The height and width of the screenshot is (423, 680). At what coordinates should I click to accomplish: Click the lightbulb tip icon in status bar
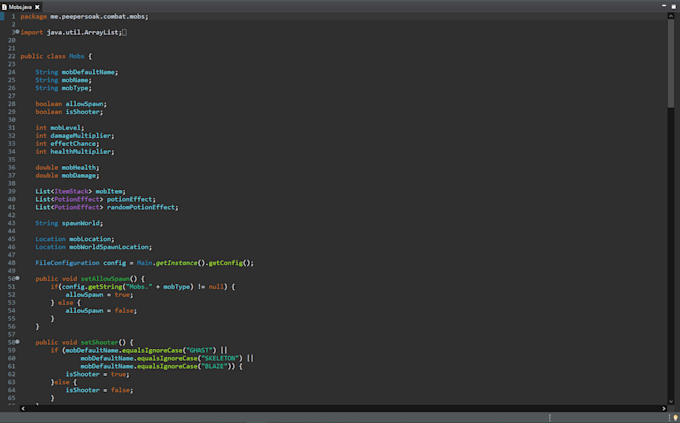pos(675,417)
